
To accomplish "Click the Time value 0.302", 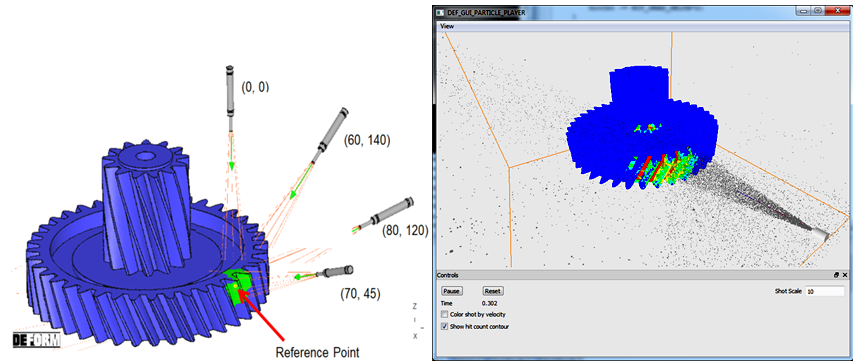I will tap(490, 303).
